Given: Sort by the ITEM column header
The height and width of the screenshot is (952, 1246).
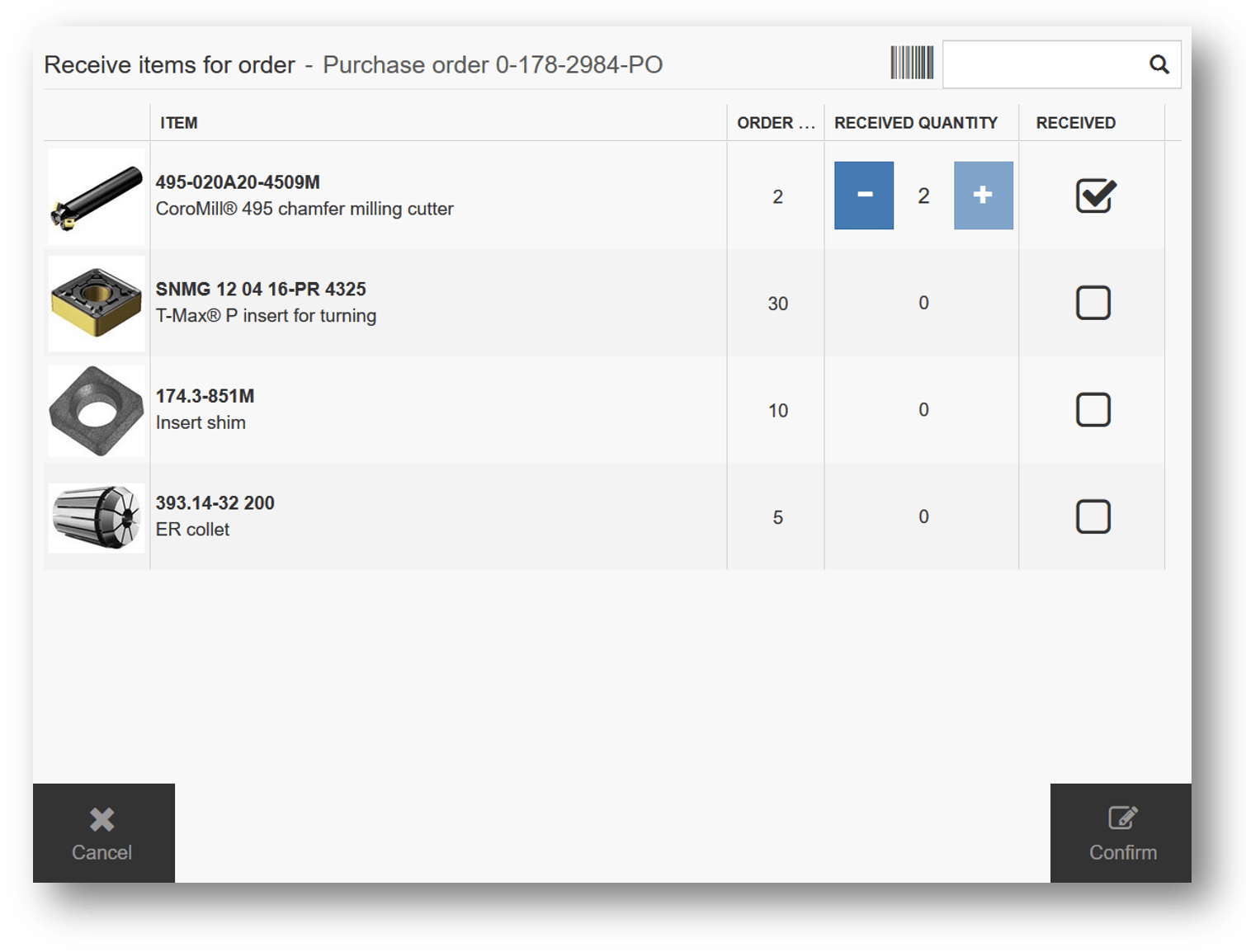Looking at the screenshot, I should [x=179, y=123].
